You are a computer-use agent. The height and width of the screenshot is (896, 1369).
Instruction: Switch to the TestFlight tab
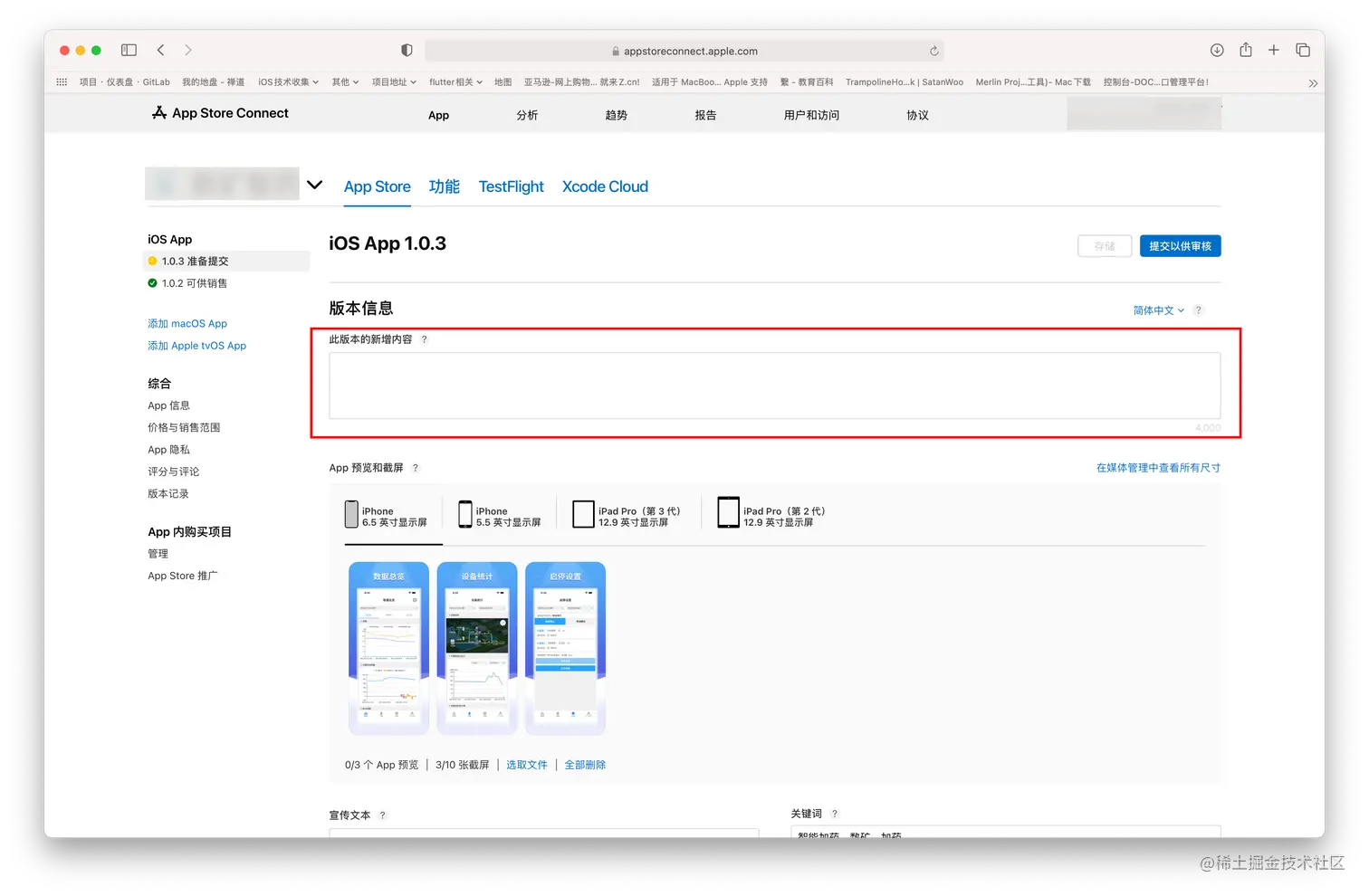(511, 186)
